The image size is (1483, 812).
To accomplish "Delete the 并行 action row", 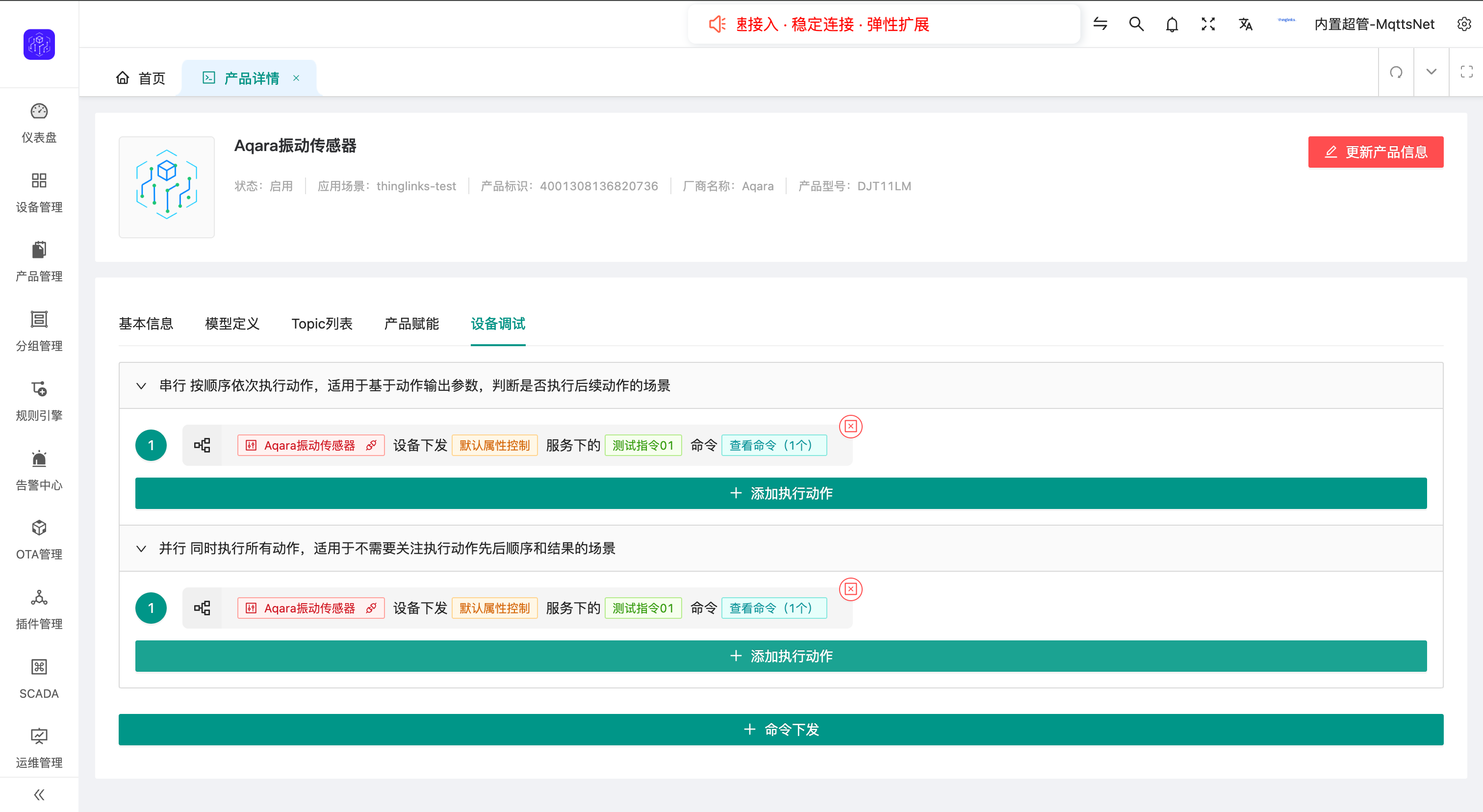I will coord(850,589).
